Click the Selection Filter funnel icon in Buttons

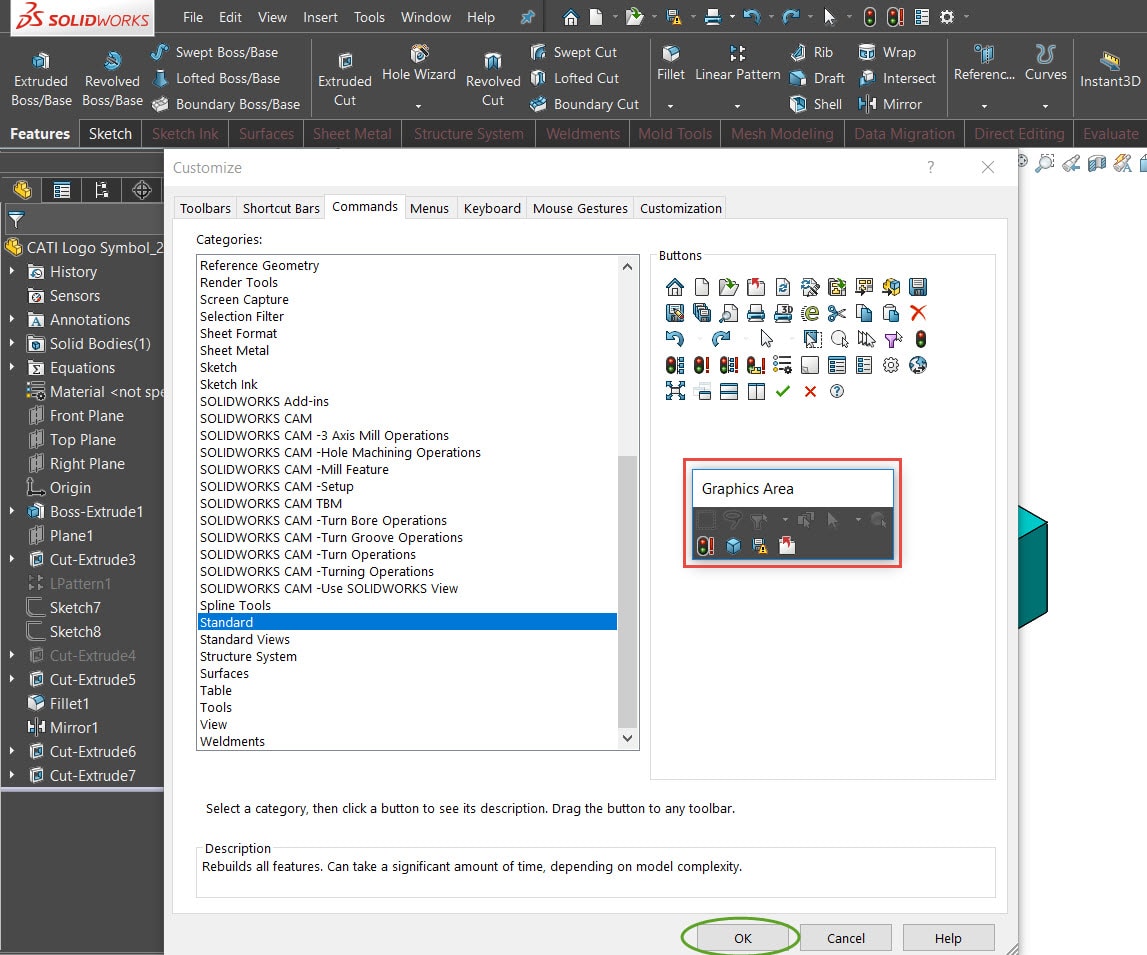892,339
